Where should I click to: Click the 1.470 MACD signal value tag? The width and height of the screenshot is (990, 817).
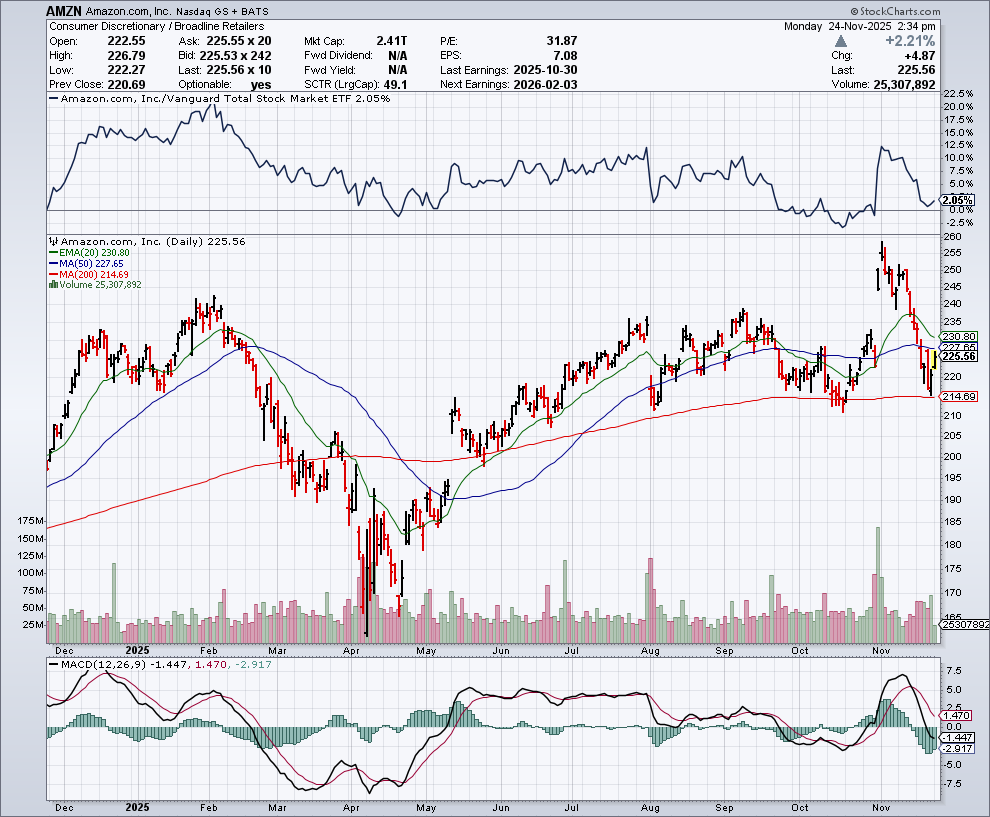pos(956,716)
